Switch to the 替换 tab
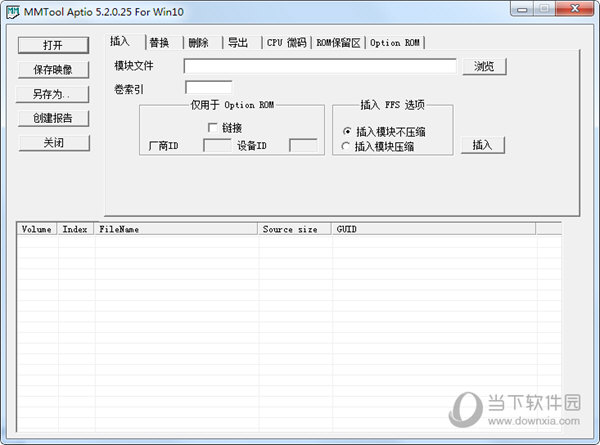Image resolution: width=600 pixels, height=445 pixels. tap(165, 42)
